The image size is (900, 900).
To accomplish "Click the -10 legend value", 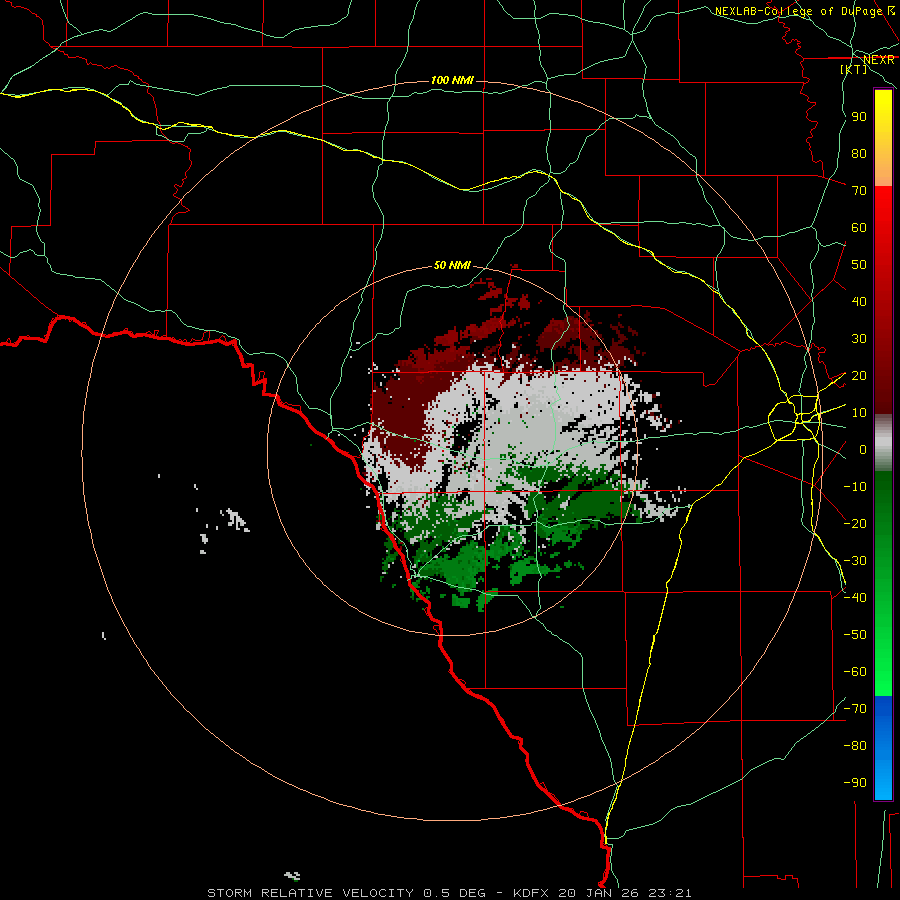I will pyautogui.click(x=855, y=487).
